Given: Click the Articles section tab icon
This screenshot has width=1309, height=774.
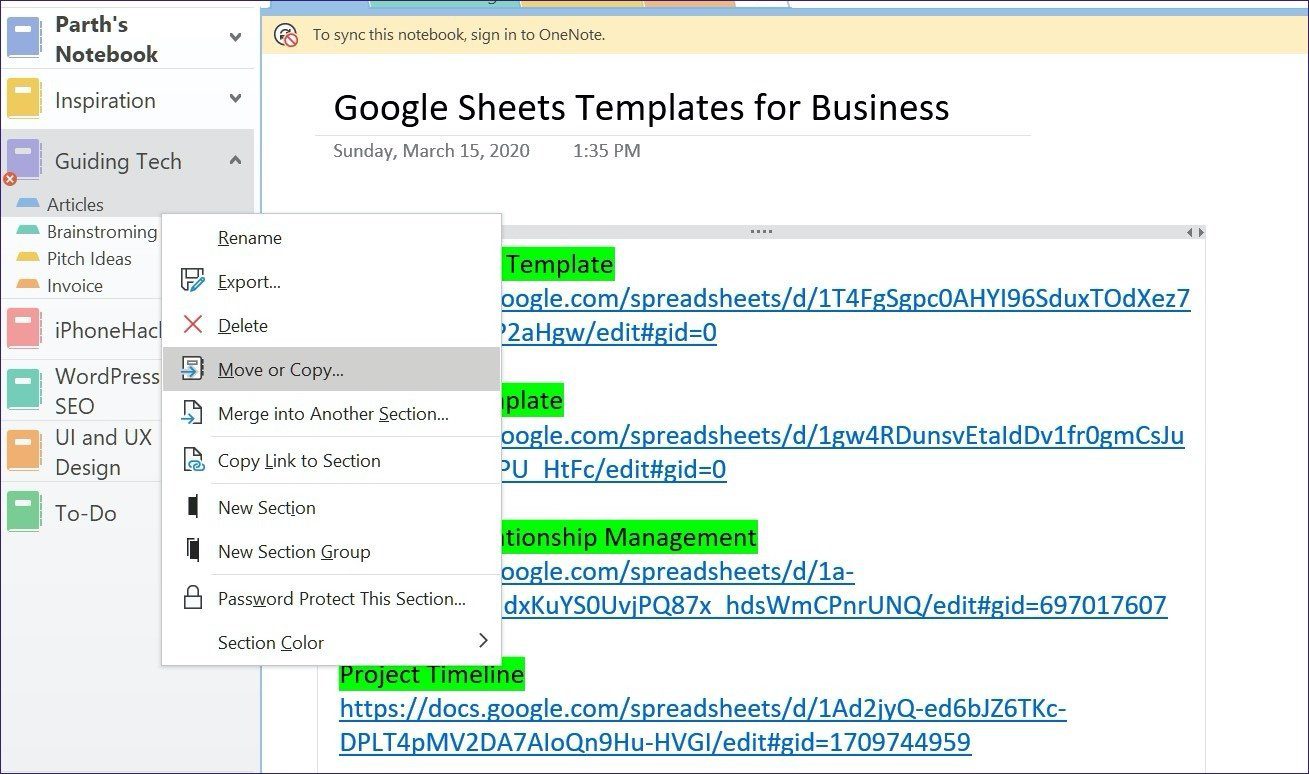Looking at the screenshot, I should pos(28,204).
